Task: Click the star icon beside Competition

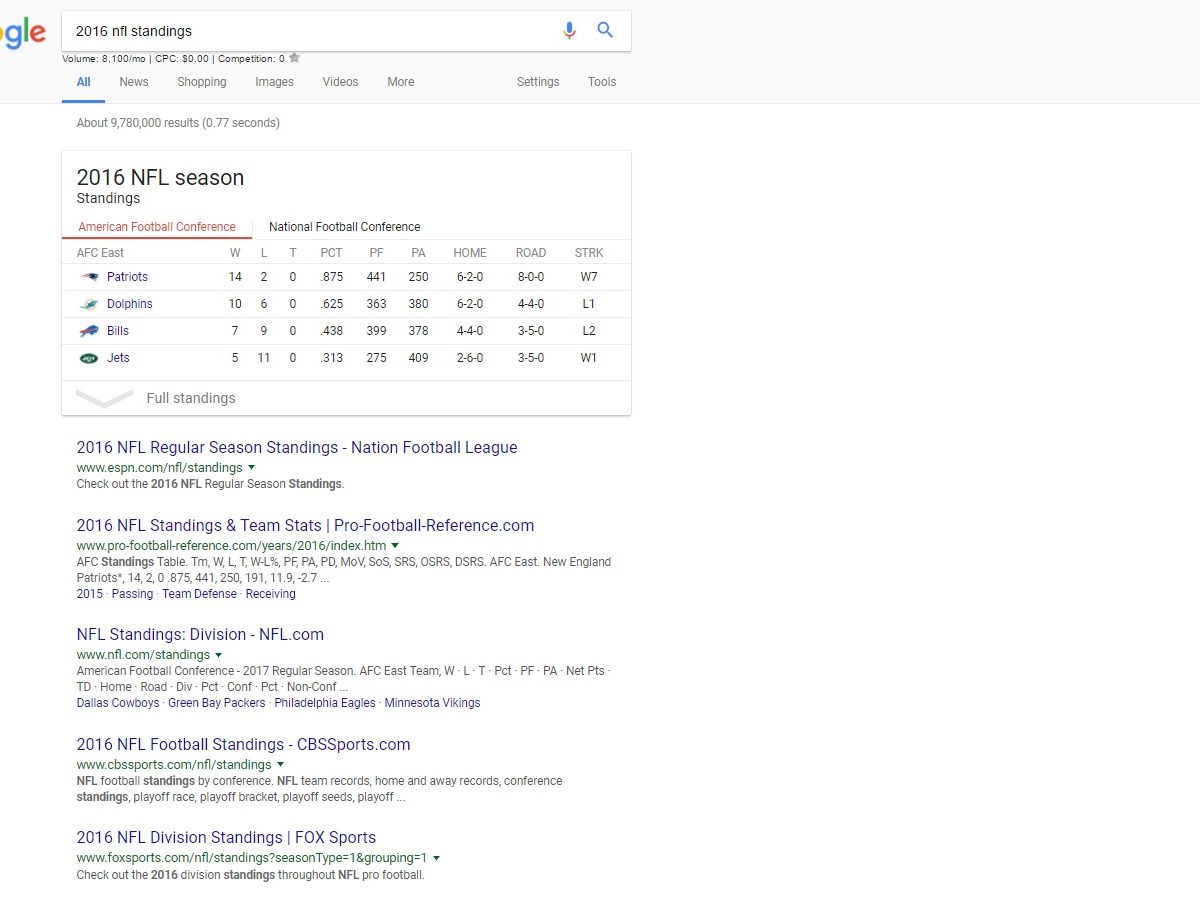Action: tap(295, 58)
